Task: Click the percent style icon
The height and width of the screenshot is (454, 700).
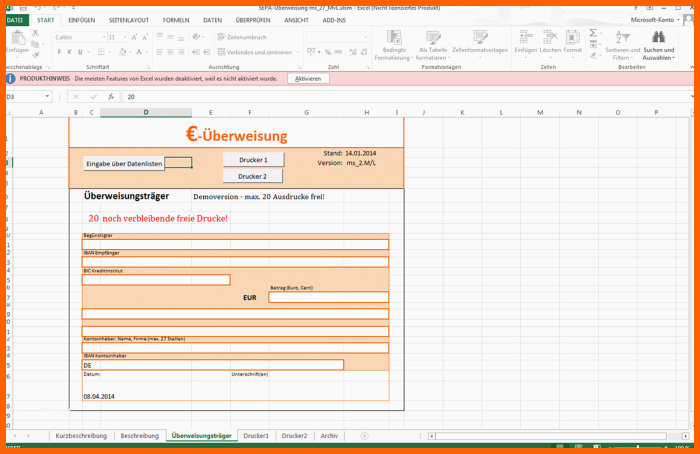Action: coord(328,52)
